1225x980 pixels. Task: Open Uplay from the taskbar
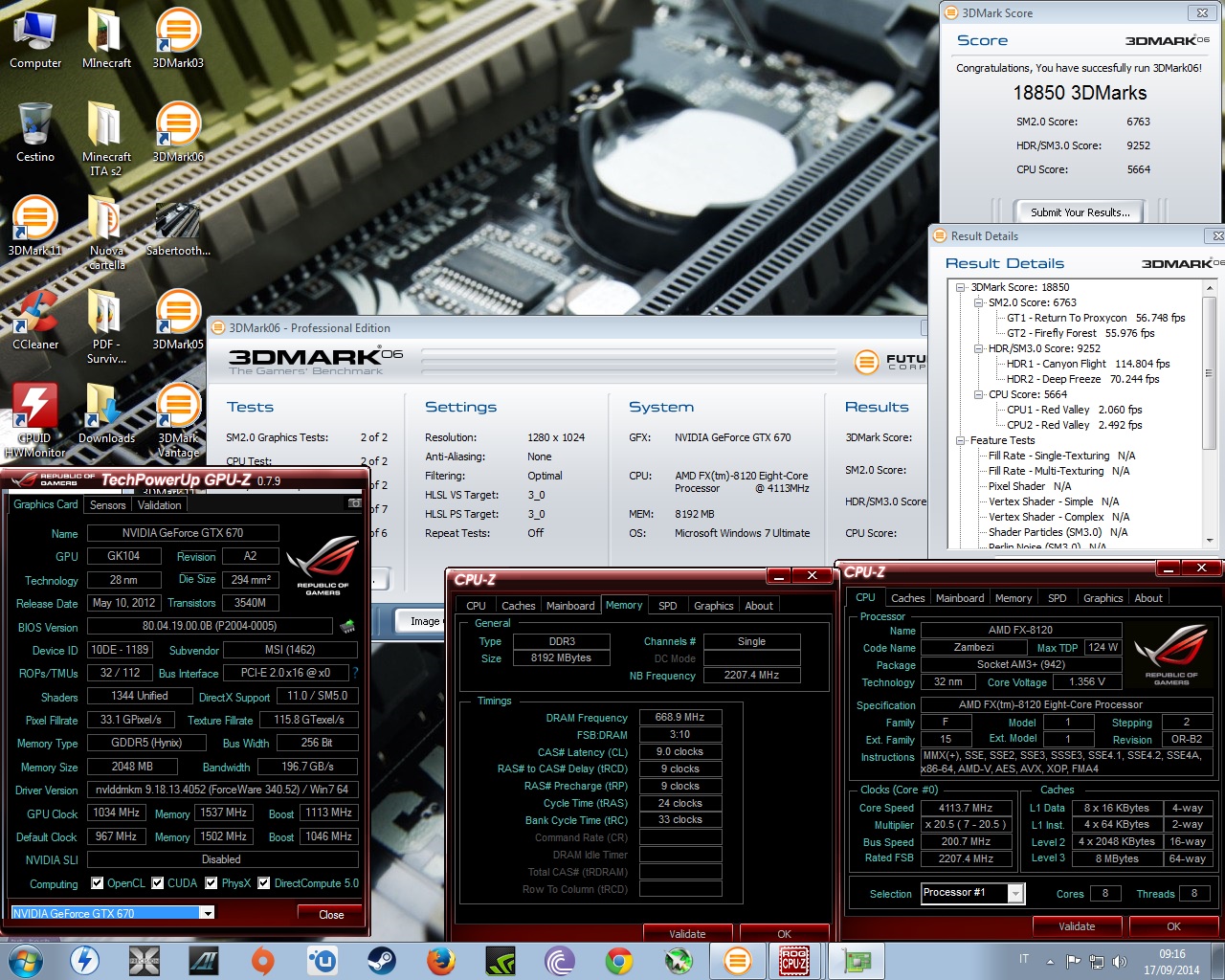click(323, 960)
